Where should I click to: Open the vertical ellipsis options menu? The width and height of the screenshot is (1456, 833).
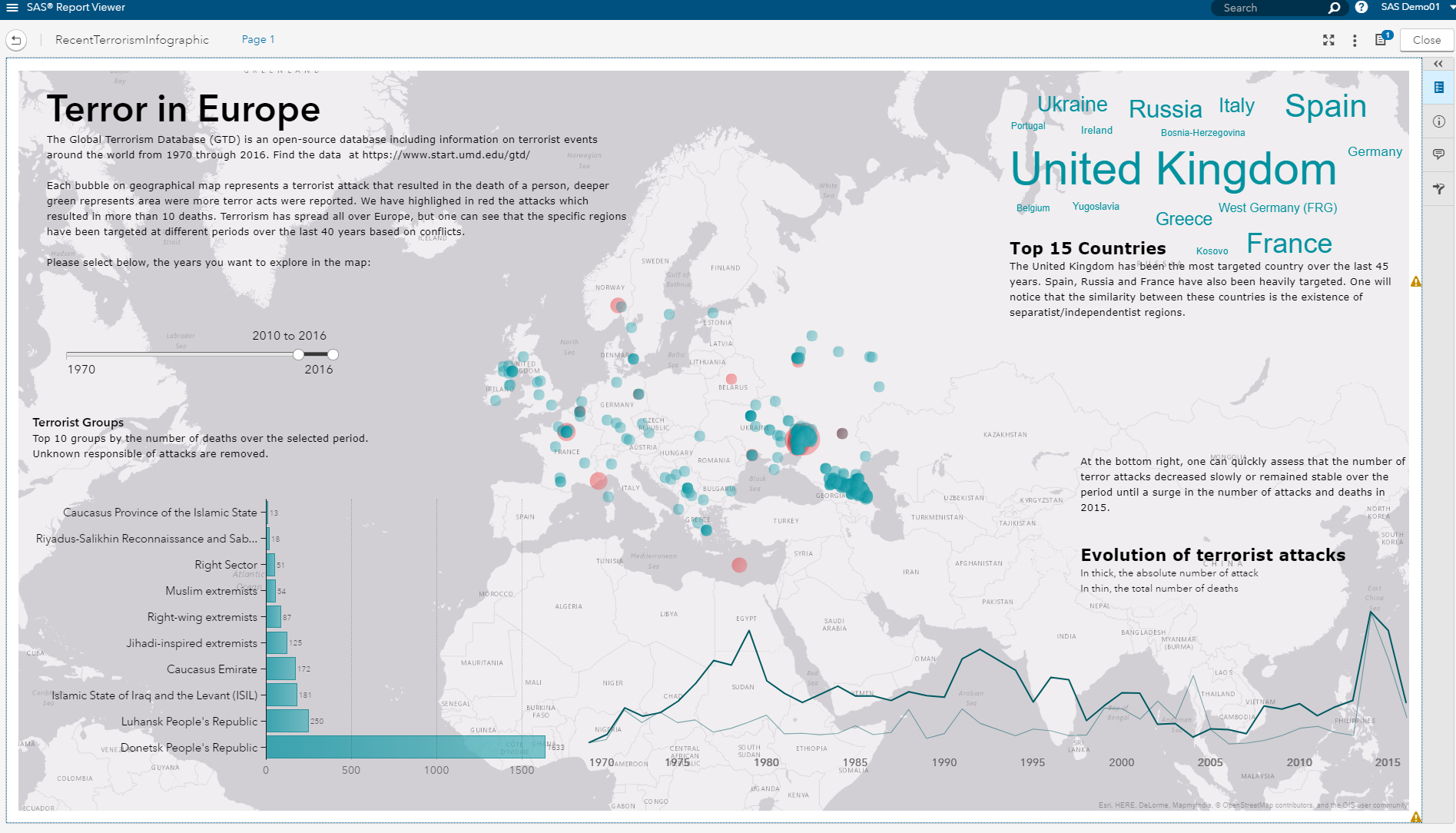click(1355, 40)
